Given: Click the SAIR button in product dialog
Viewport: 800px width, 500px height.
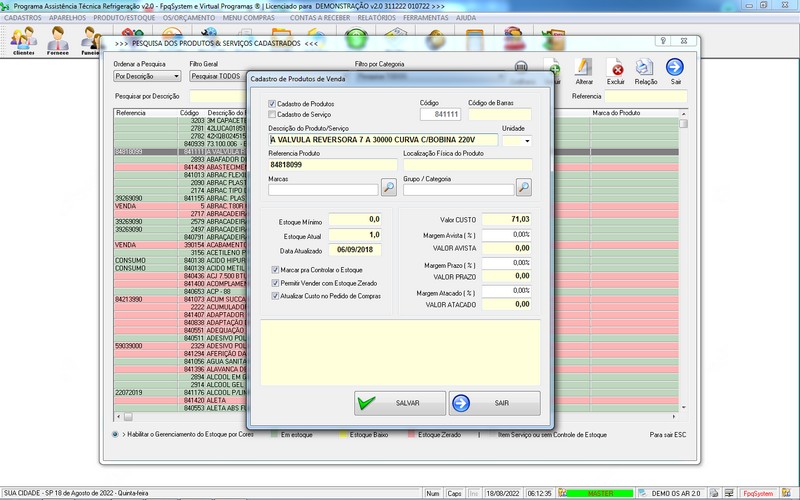Looking at the screenshot, I should tap(494, 403).
